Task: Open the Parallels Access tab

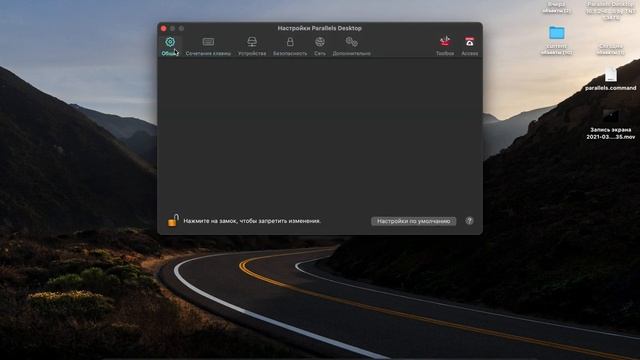Action: point(469,46)
